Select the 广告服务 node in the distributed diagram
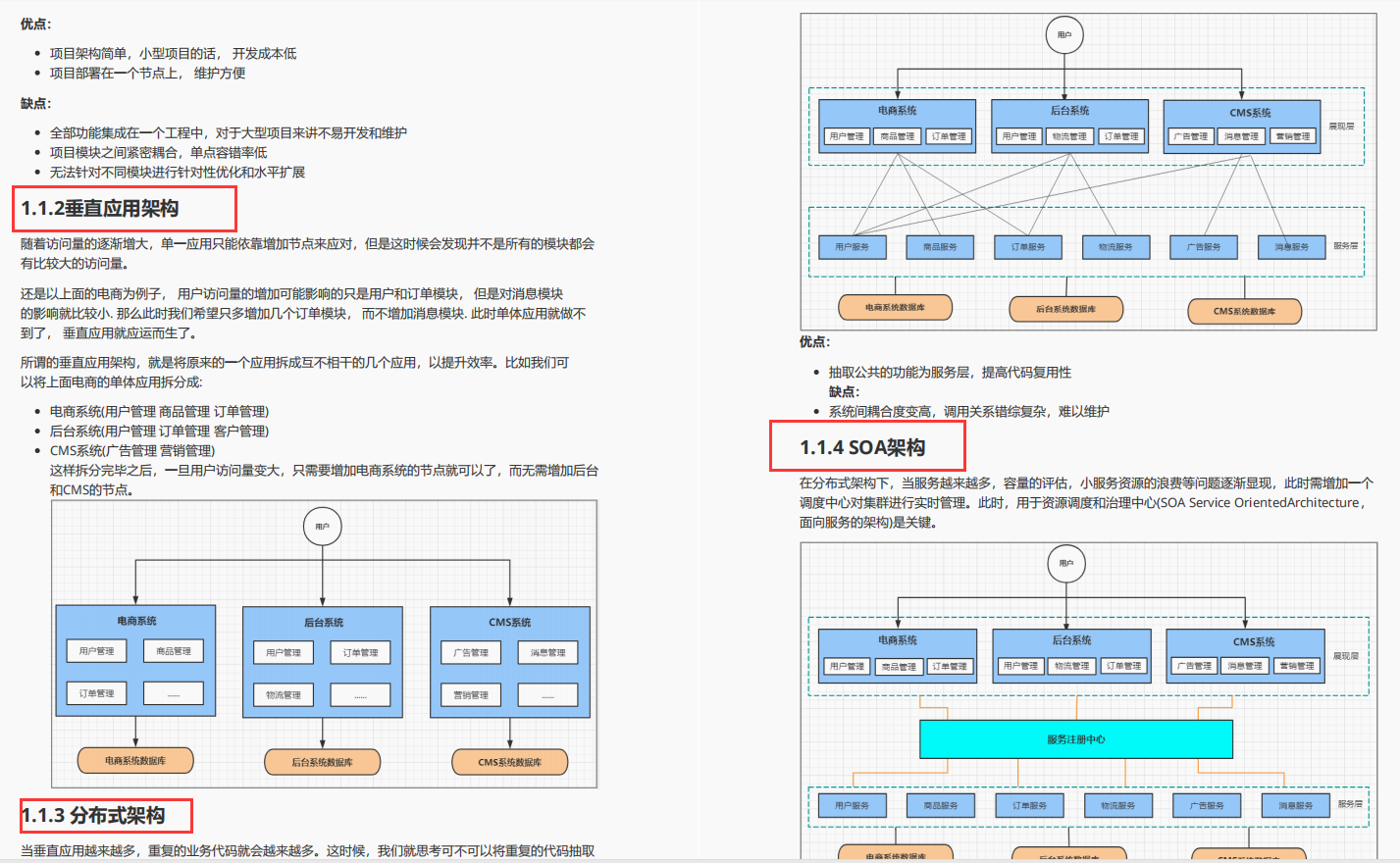The height and width of the screenshot is (863, 1400). click(1204, 246)
